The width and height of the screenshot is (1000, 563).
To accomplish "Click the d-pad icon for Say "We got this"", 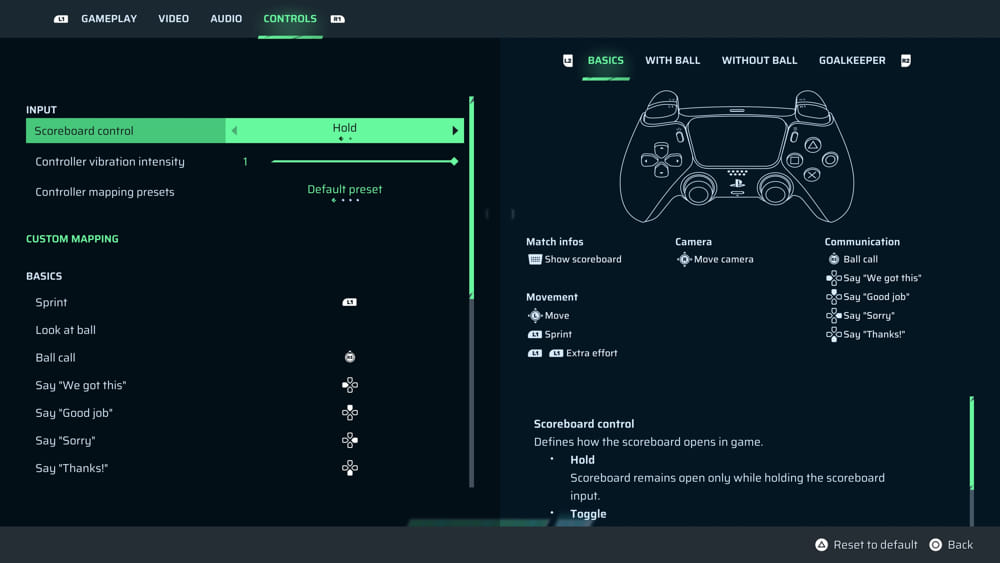I will click(349, 385).
